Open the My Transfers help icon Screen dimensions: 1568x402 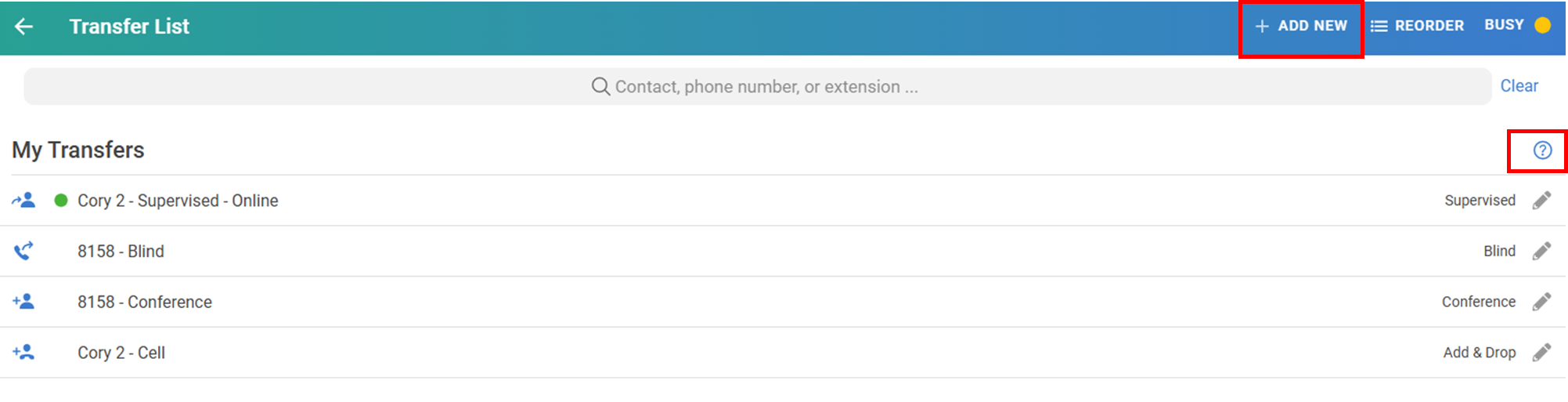(x=1541, y=150)
